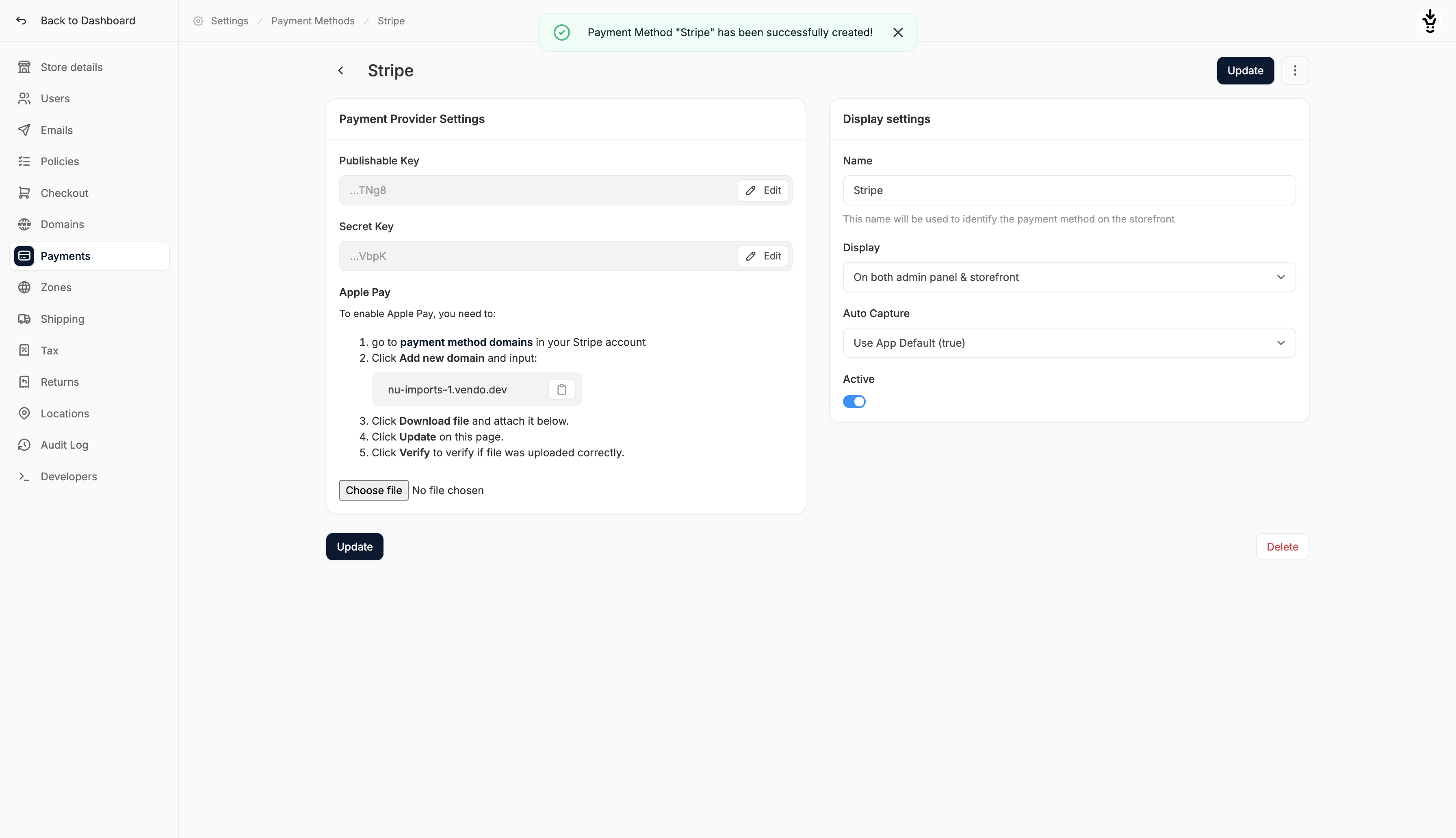Image resolution: width=1456 pixels, height=838 pixels.
Task: Open Domains in sidebar
Action: click(89, 225)
